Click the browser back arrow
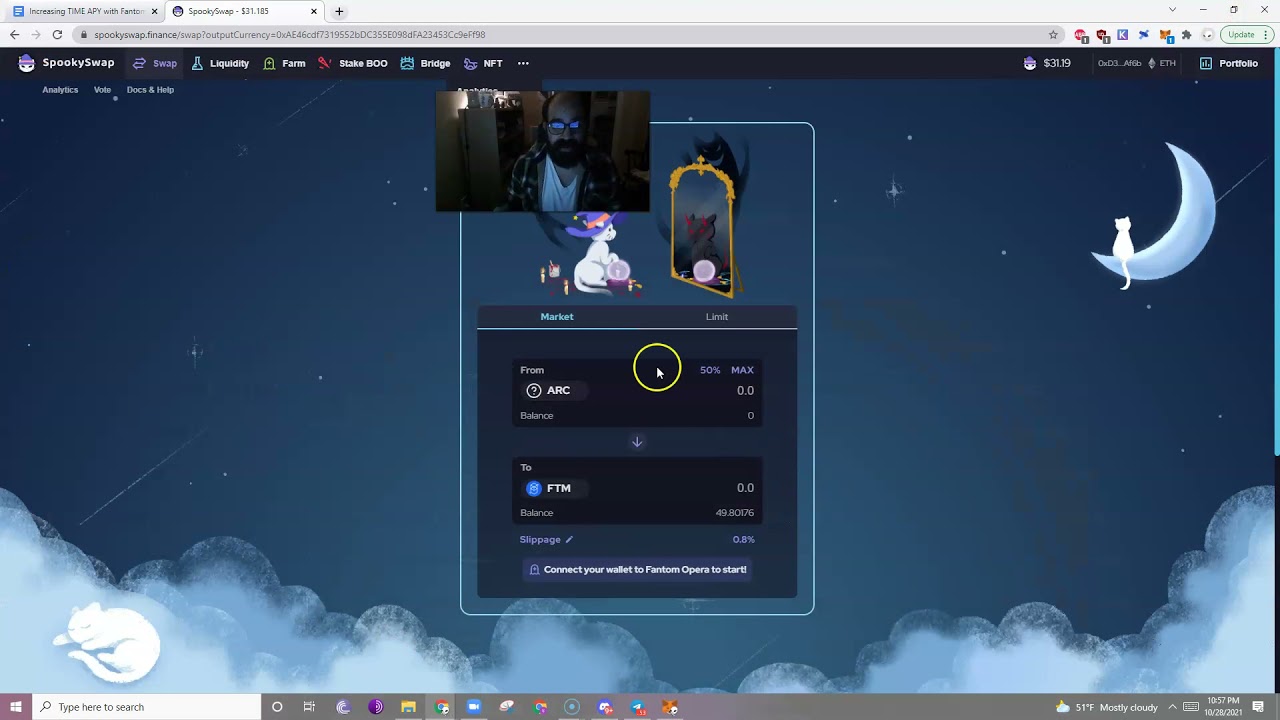1280x720 pixels. click(14, 35)
